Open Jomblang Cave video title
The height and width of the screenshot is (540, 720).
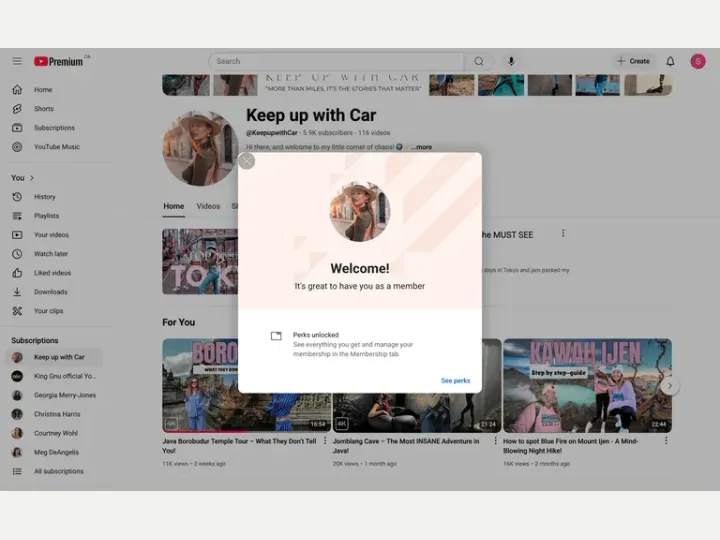pyautogui.click(x=406, y=446)
